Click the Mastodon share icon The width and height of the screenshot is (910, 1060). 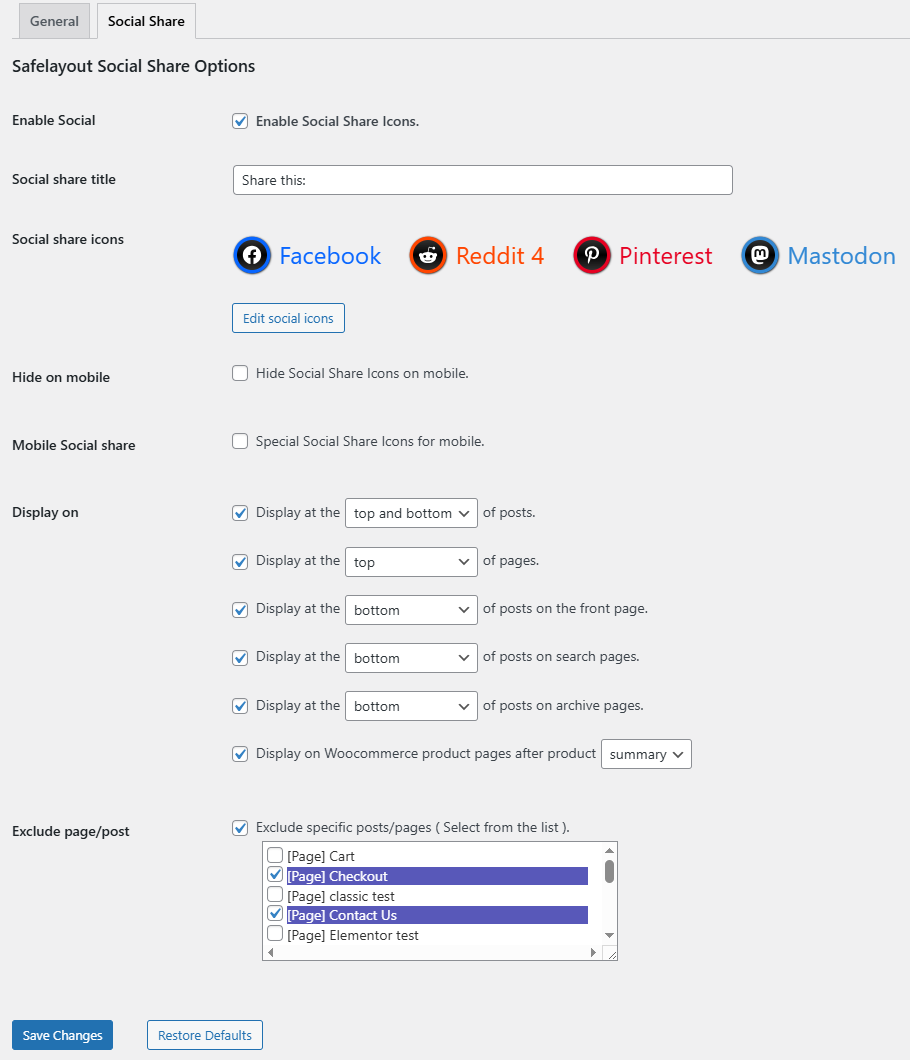coord(760,256)
